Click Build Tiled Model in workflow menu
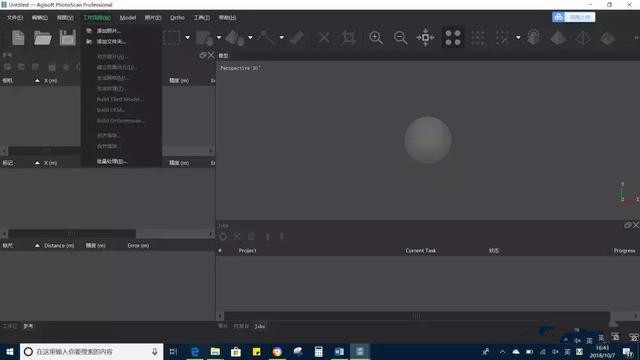640x360 pixels. coord(121,99)
